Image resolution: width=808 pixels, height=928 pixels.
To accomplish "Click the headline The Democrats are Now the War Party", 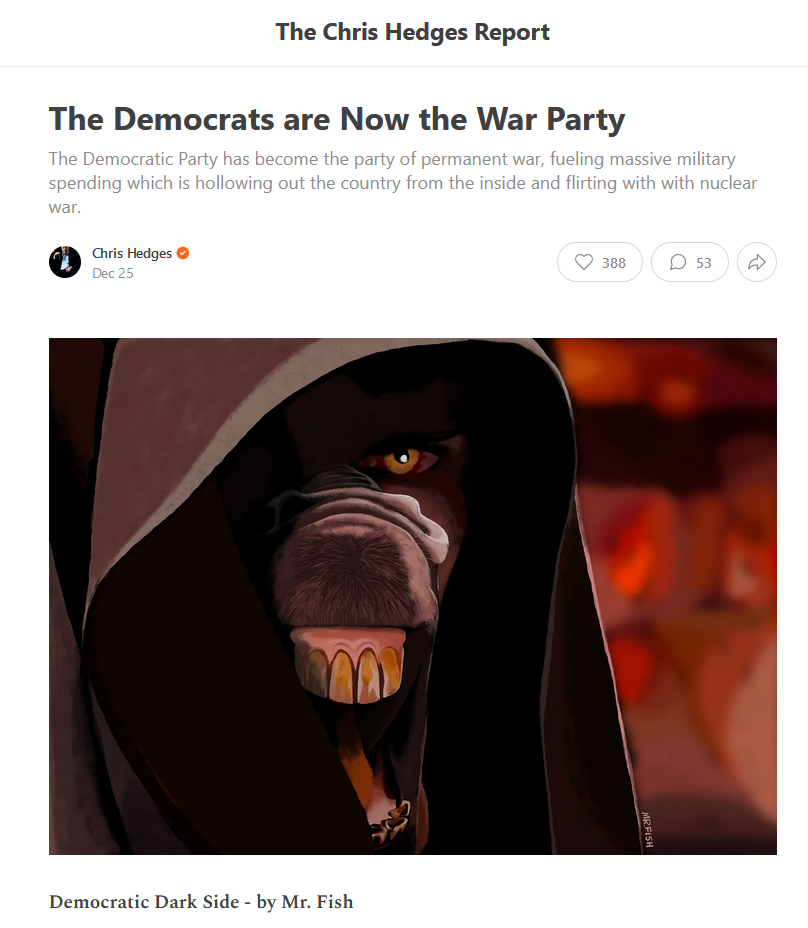I will coord(337,119).
